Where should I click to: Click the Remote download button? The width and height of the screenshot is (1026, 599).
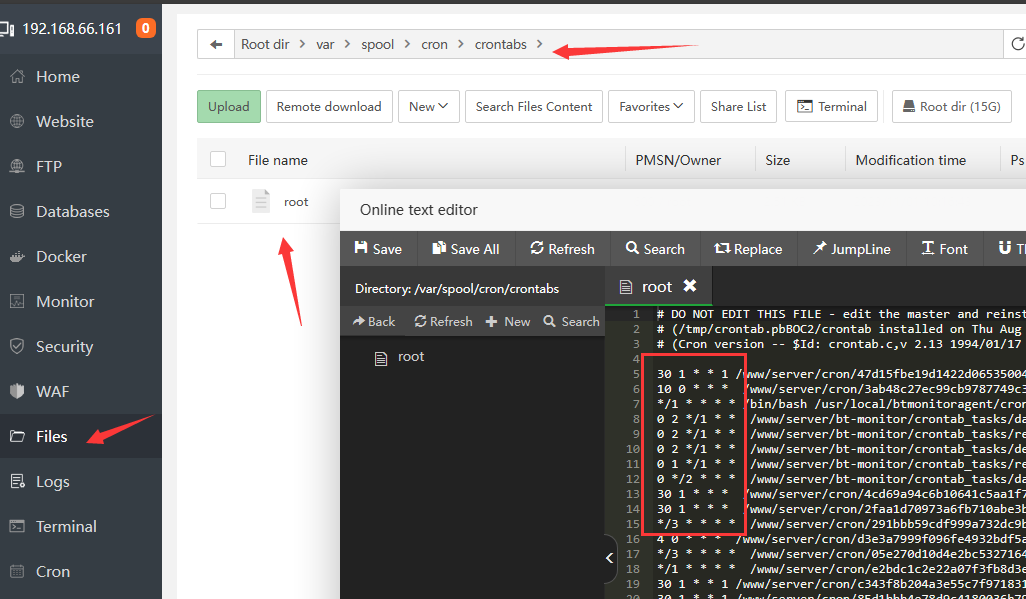point(329,107)
